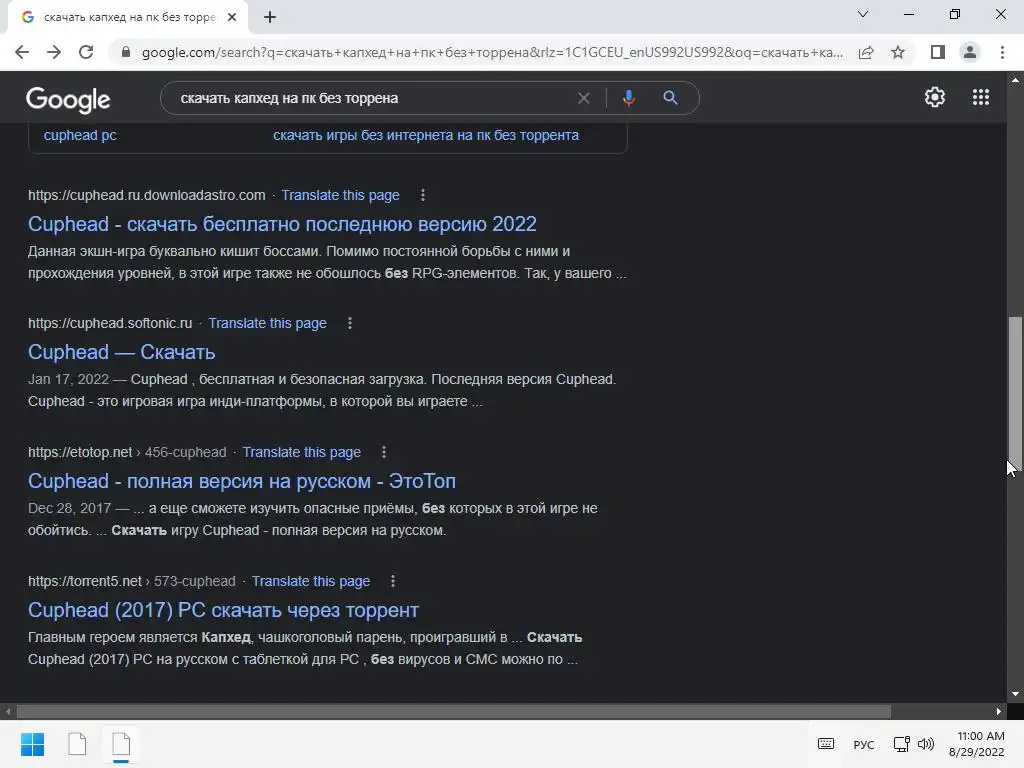Translate the etotop.net result page
Screen dimensions: 1024x768
point(301,452)
